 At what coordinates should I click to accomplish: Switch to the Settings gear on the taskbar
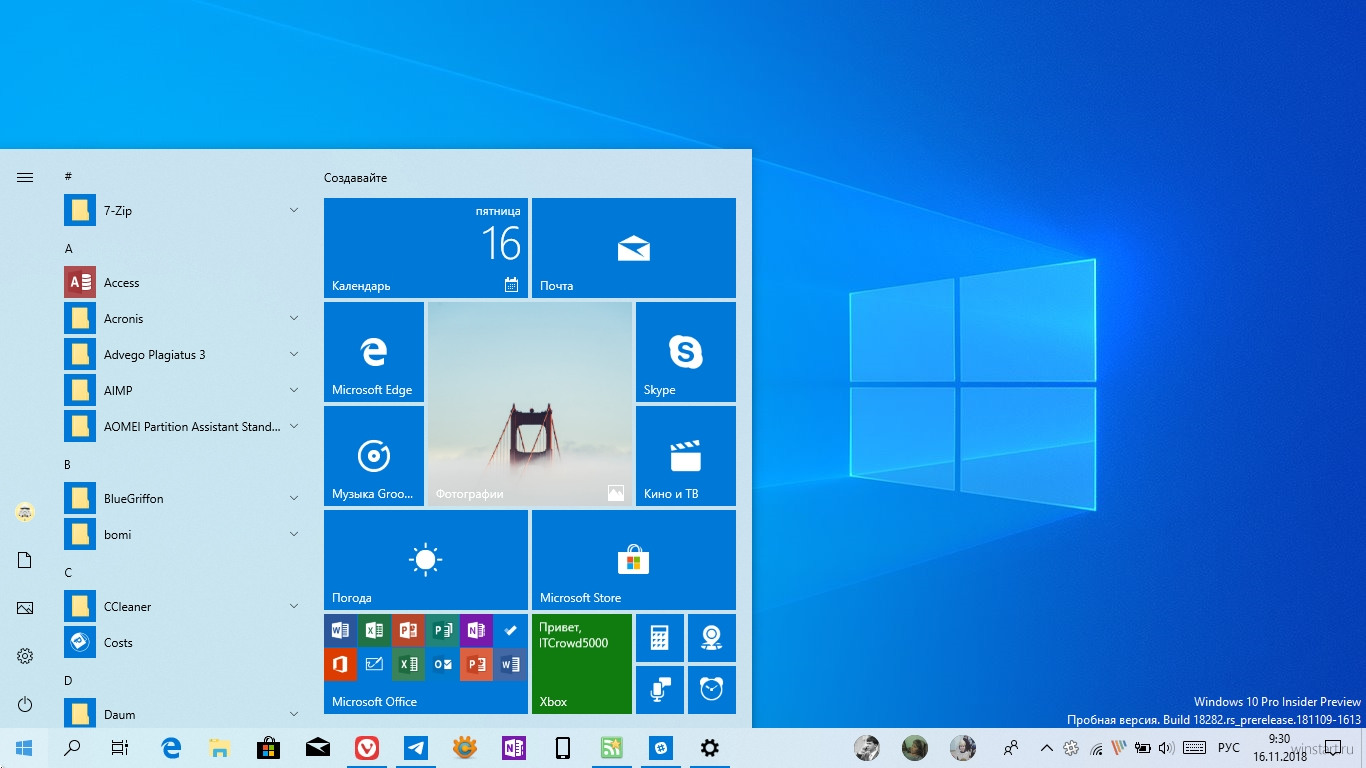709,748
